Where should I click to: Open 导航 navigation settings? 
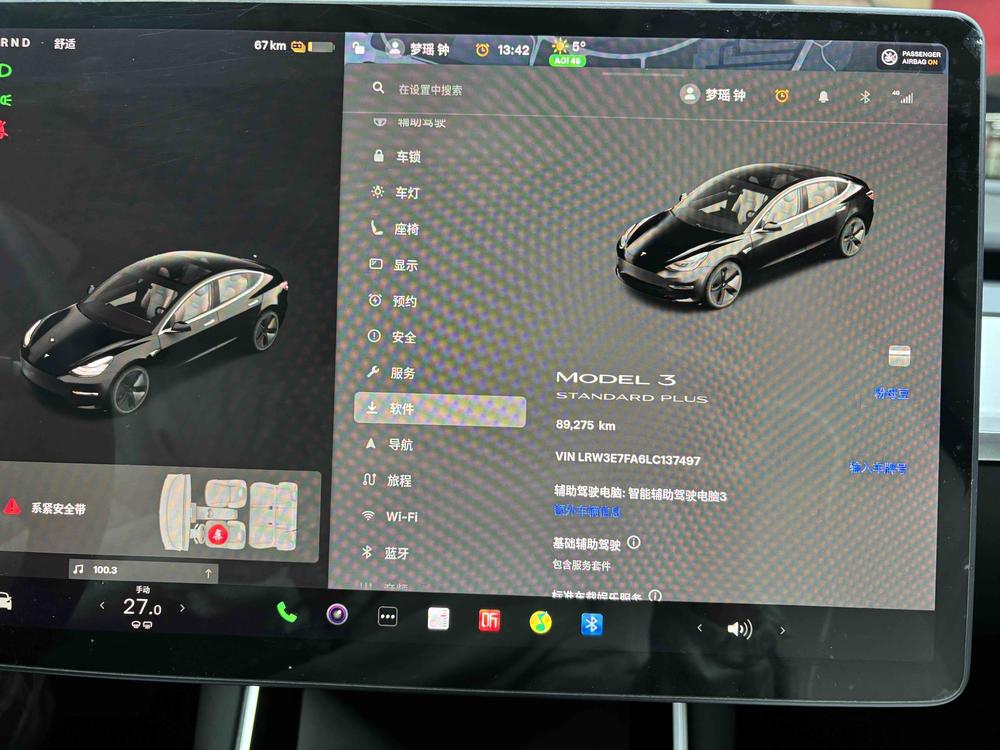click(388, 444)
